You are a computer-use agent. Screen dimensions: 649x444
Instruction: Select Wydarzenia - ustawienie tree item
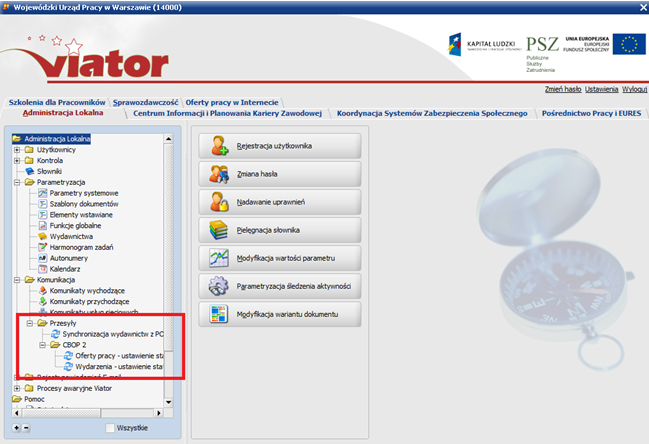[119, 367]
